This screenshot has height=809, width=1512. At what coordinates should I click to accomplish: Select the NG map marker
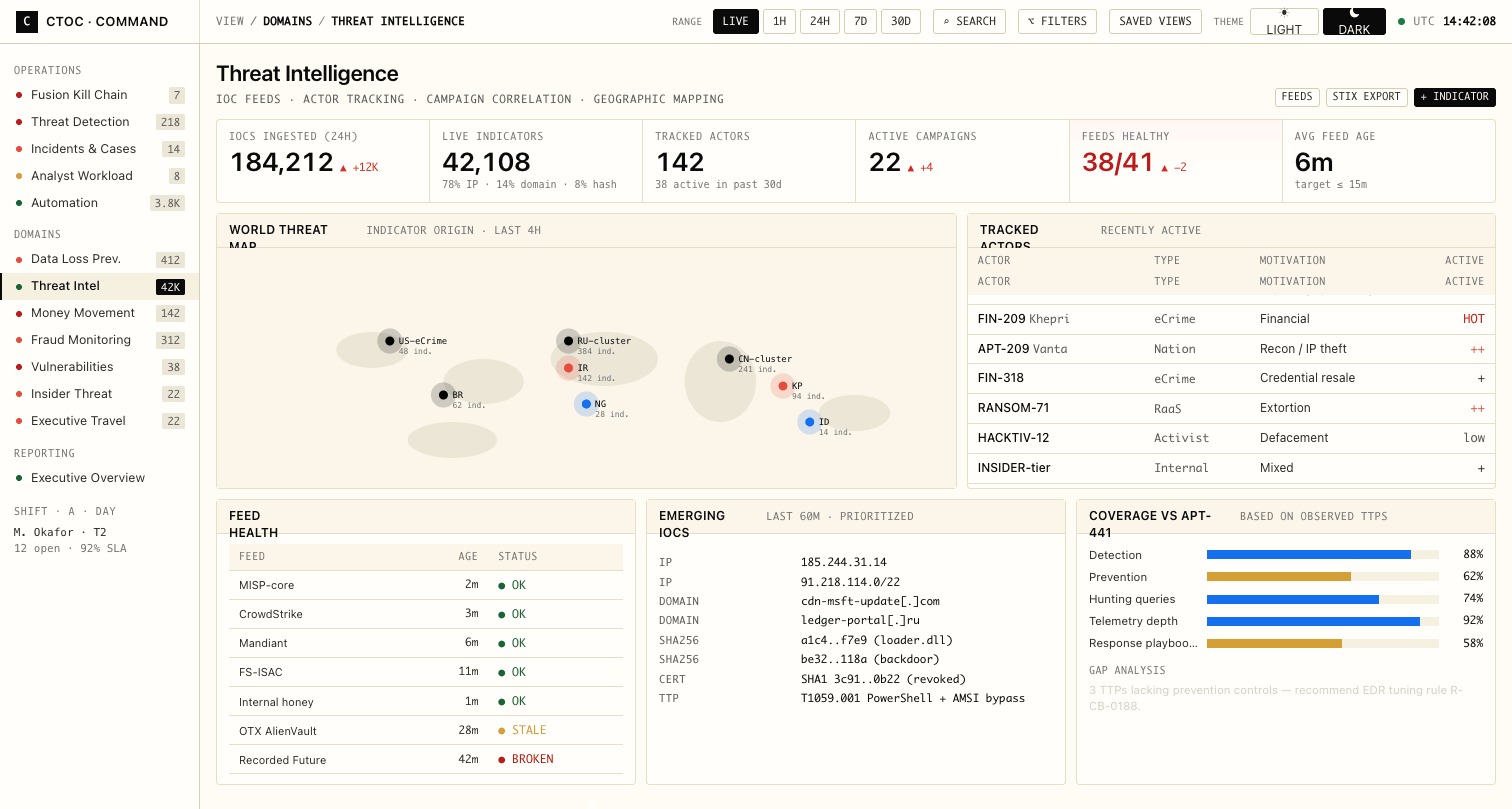[x=586, y=404]
